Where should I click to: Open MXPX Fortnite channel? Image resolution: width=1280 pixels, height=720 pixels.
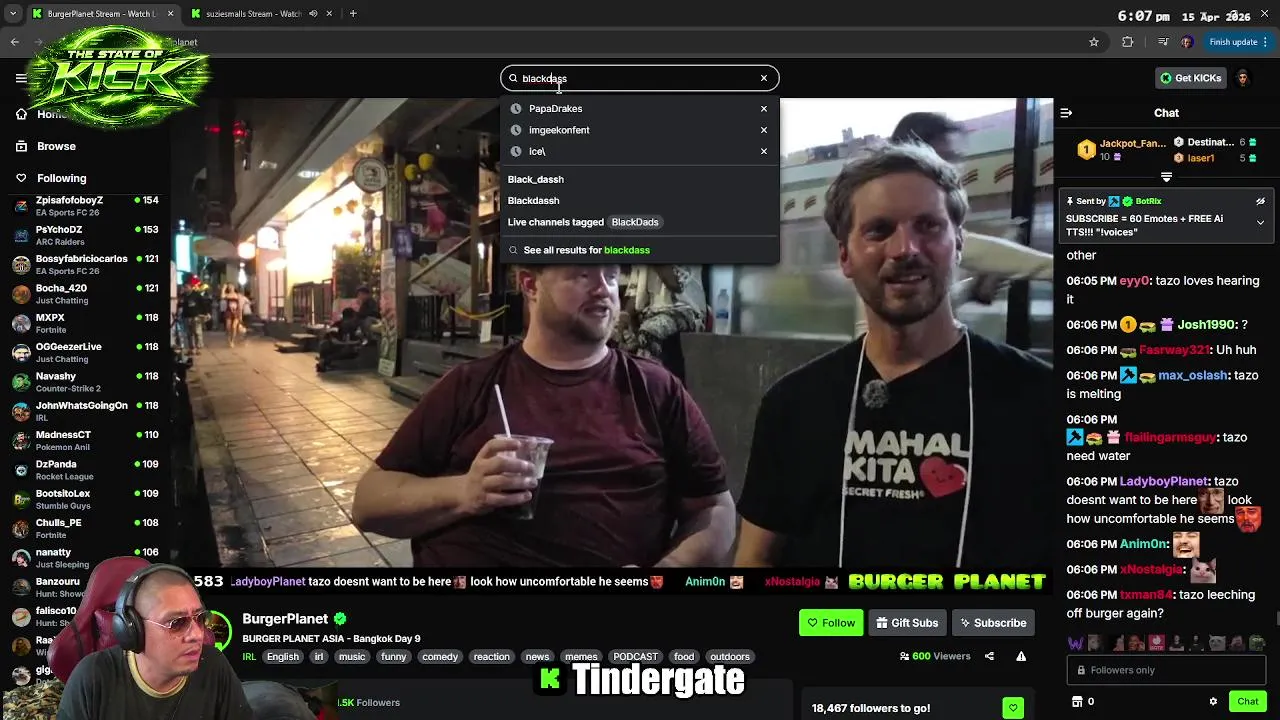[x=85, y=323]
